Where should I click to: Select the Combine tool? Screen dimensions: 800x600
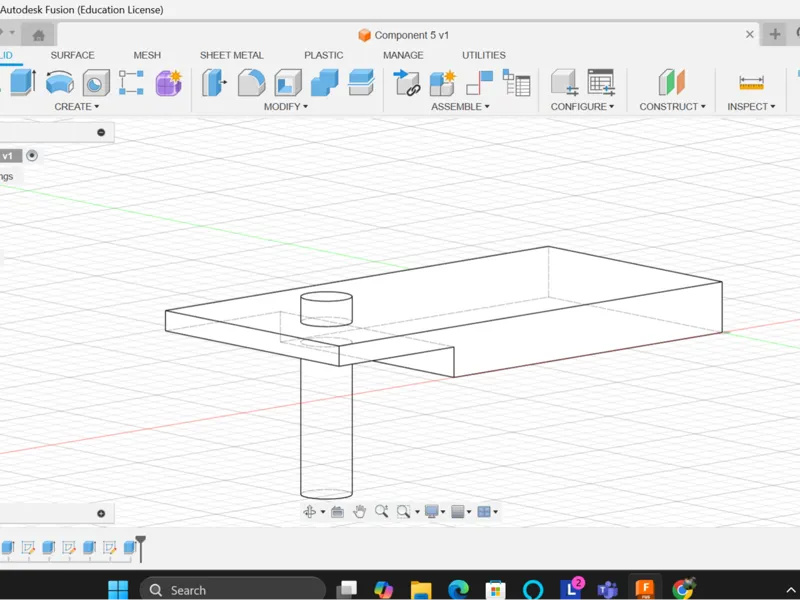pos(324,82)
